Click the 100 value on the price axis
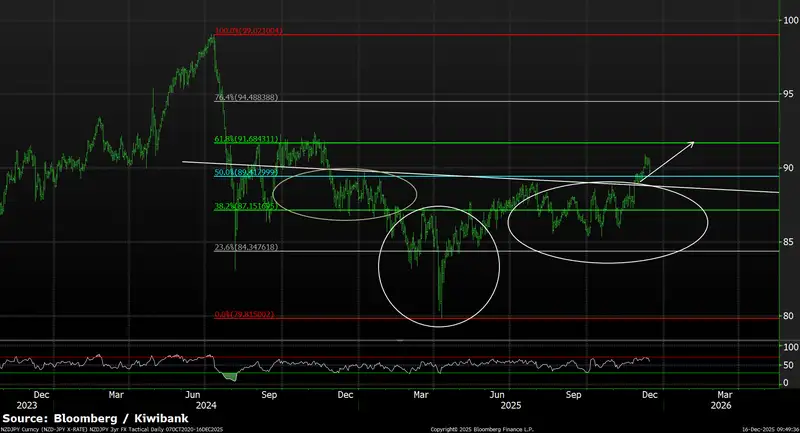The height and width of the screenshot is (433, 800). [791, 20]
